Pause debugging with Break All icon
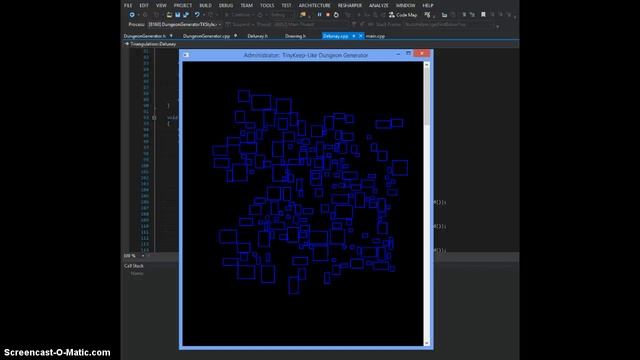The width and height of the screenshot is (640, 360). [x=319, y=15]
